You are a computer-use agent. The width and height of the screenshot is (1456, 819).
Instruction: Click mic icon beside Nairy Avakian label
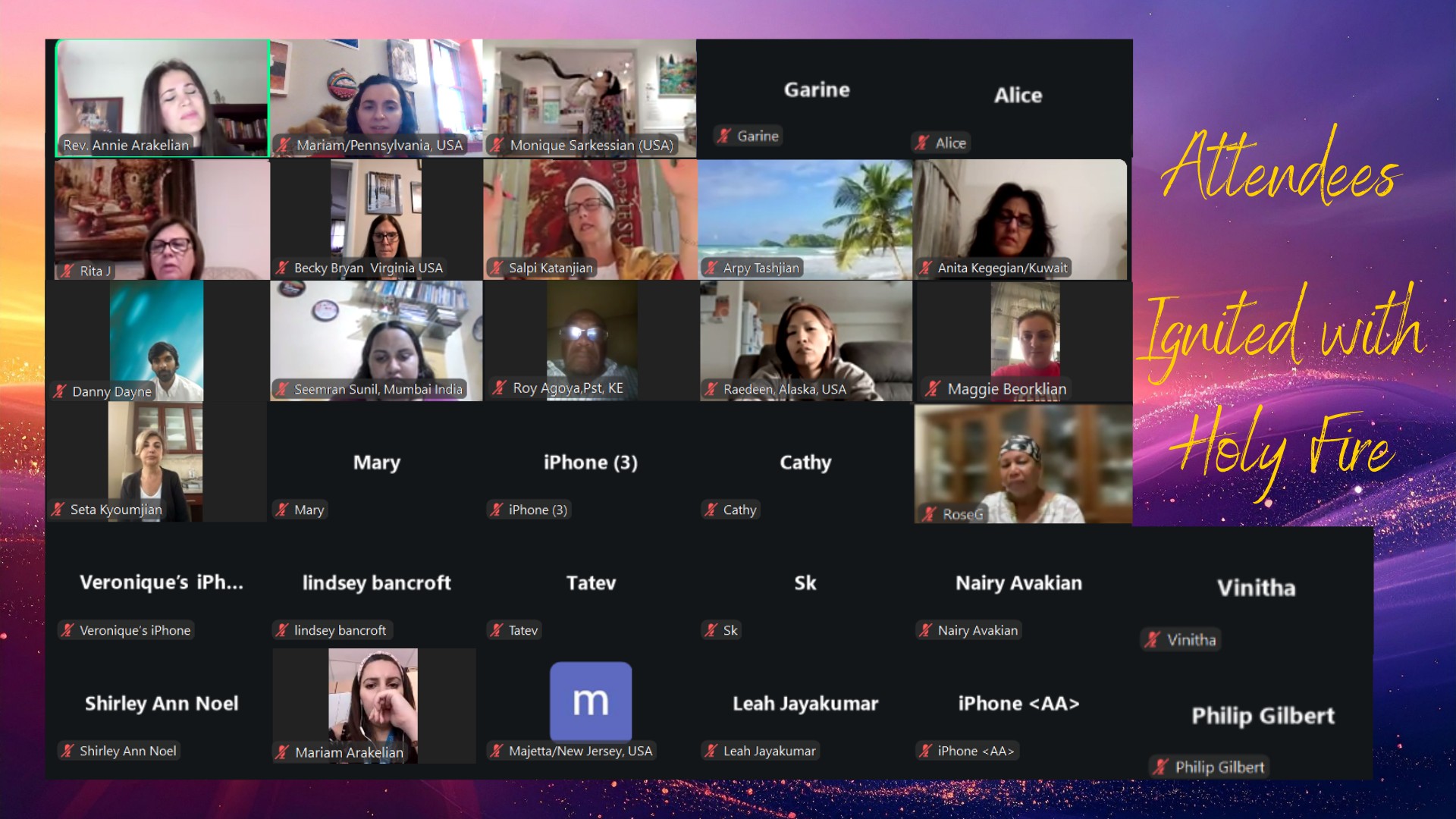(x=925, y=630)
